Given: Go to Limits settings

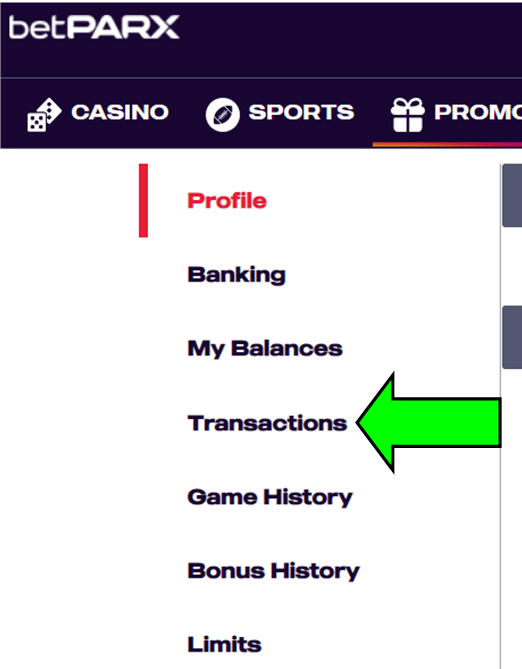Looking at the screenshot, I should (x=225, y=644).
